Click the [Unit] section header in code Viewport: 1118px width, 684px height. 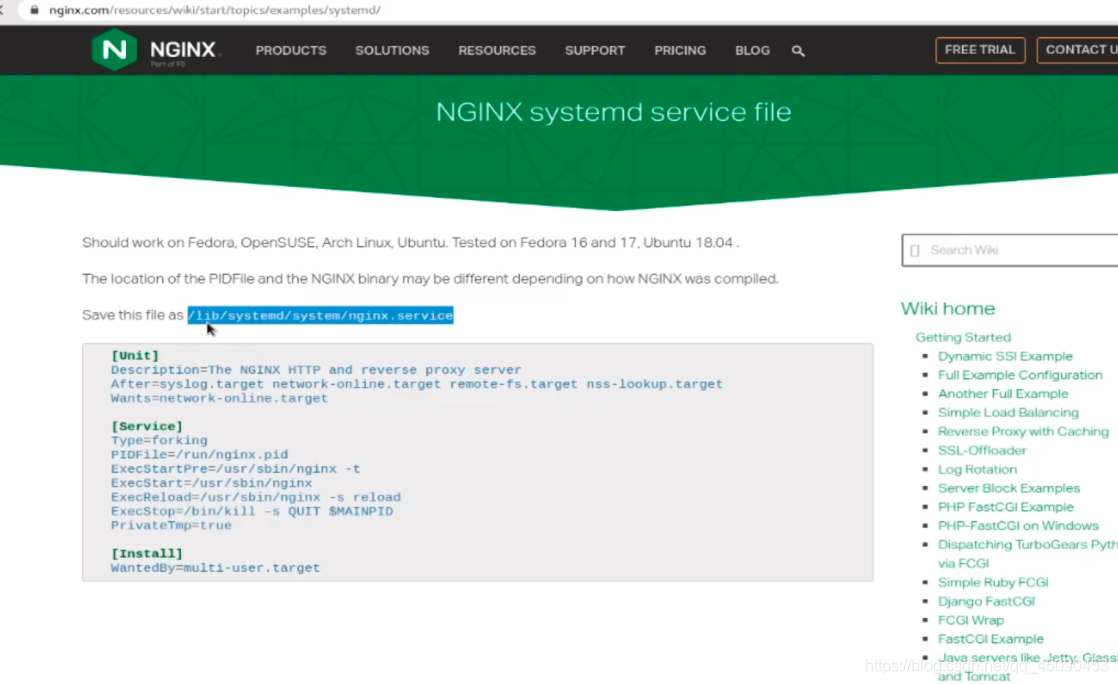pyautogui.click(x=135, y=355)
